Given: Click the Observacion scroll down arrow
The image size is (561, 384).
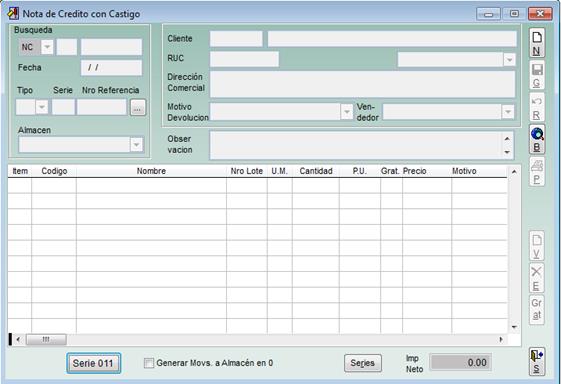Looking at the screenshot, I should click(507, 152).
